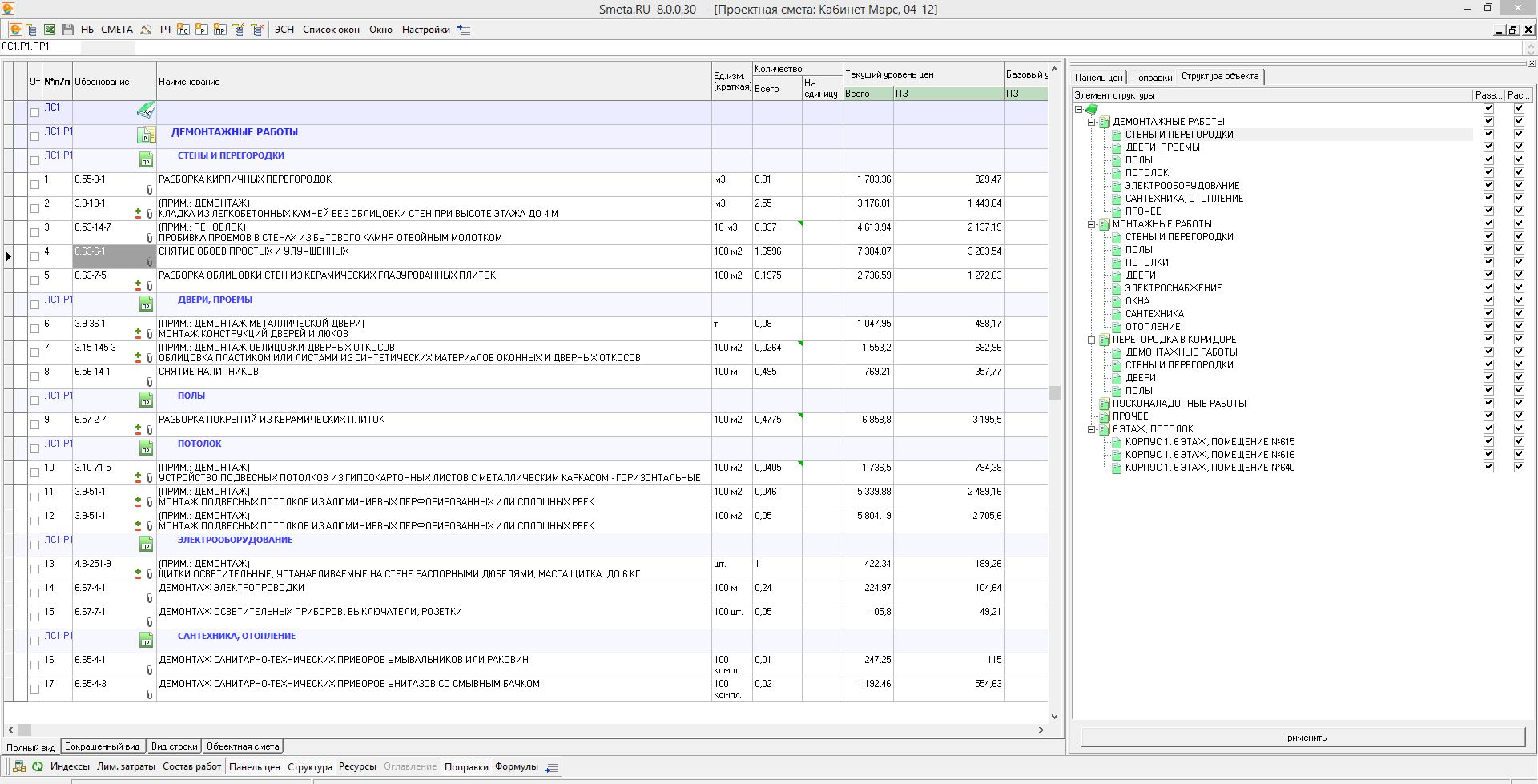Export estimate to Excel via green icon

50,30
